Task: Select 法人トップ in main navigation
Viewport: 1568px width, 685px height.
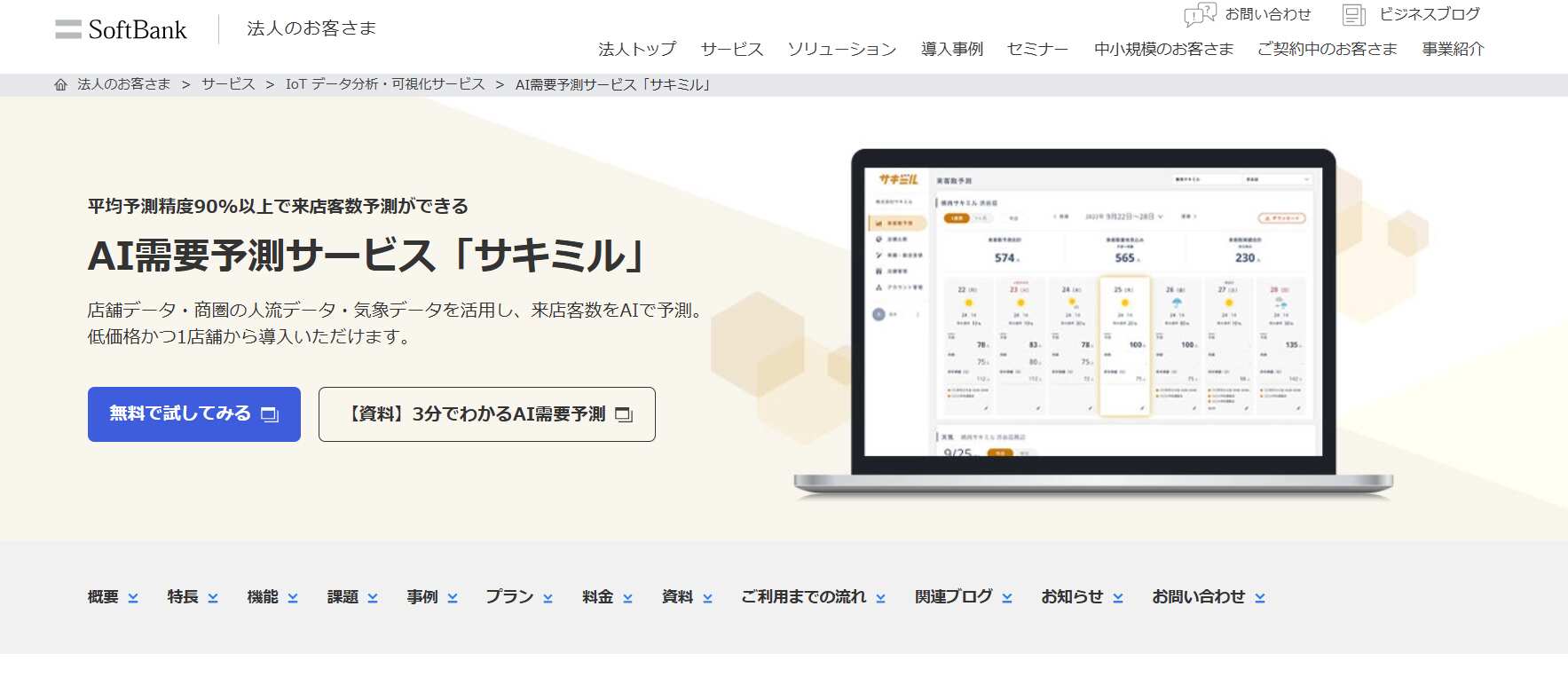Action: click(637, 49)
